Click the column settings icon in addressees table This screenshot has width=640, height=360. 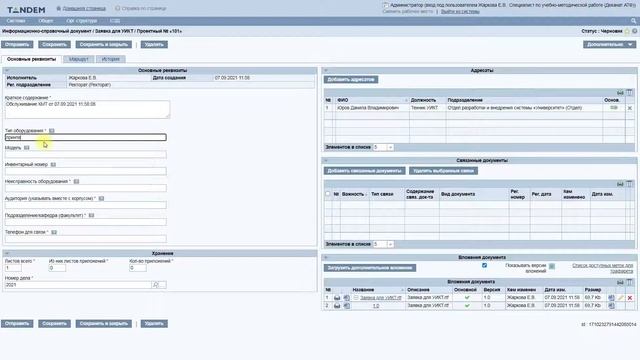click(x=629, y=93)
